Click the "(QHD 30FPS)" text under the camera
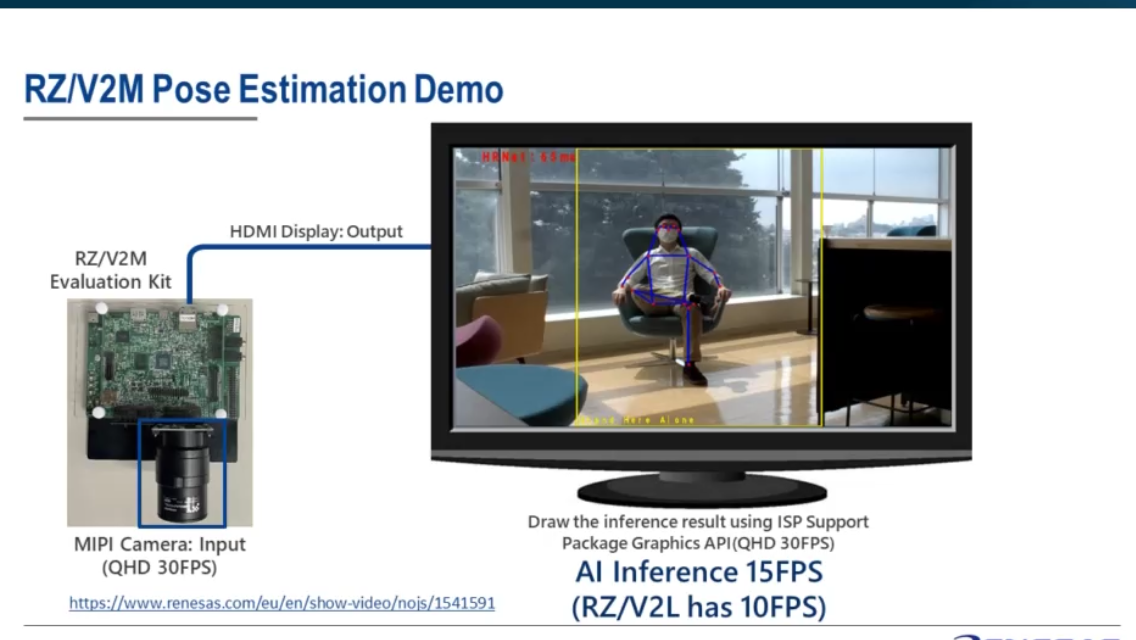This screenshot has width=1136, height=640. click(x=159, y=568)
